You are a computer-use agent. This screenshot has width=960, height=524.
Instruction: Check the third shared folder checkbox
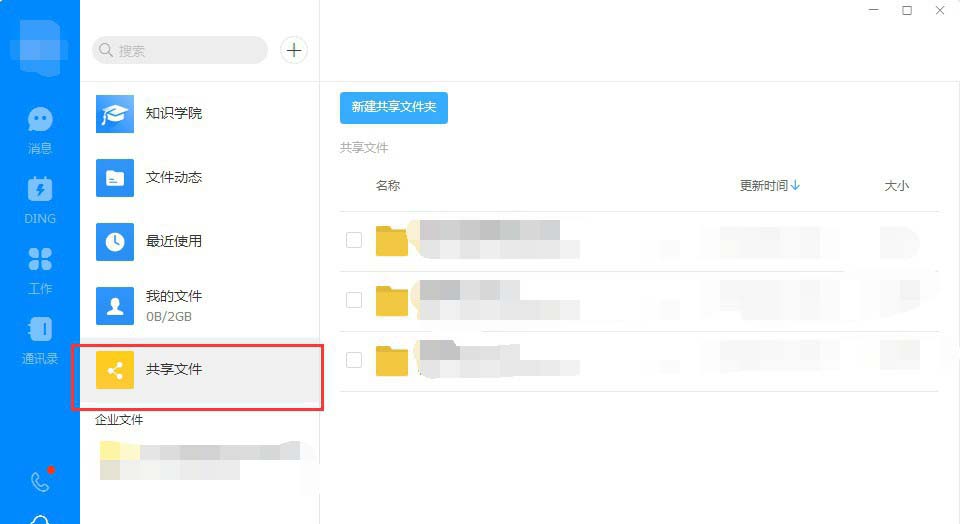click(354, 360)
